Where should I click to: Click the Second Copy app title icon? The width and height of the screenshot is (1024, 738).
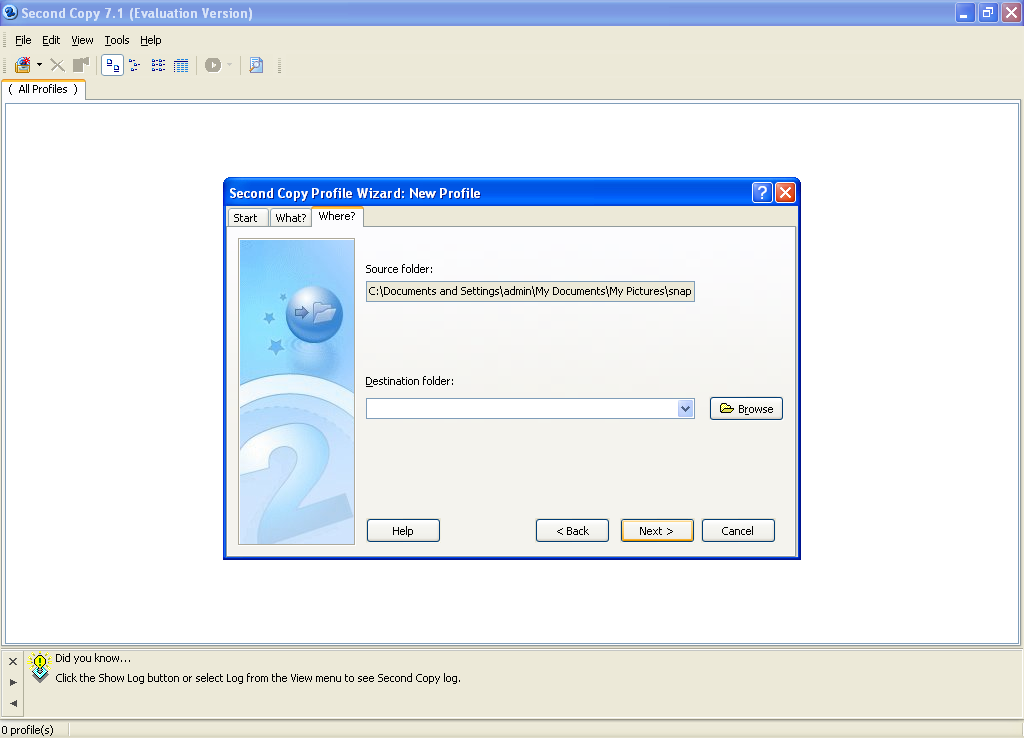point(10,12)
